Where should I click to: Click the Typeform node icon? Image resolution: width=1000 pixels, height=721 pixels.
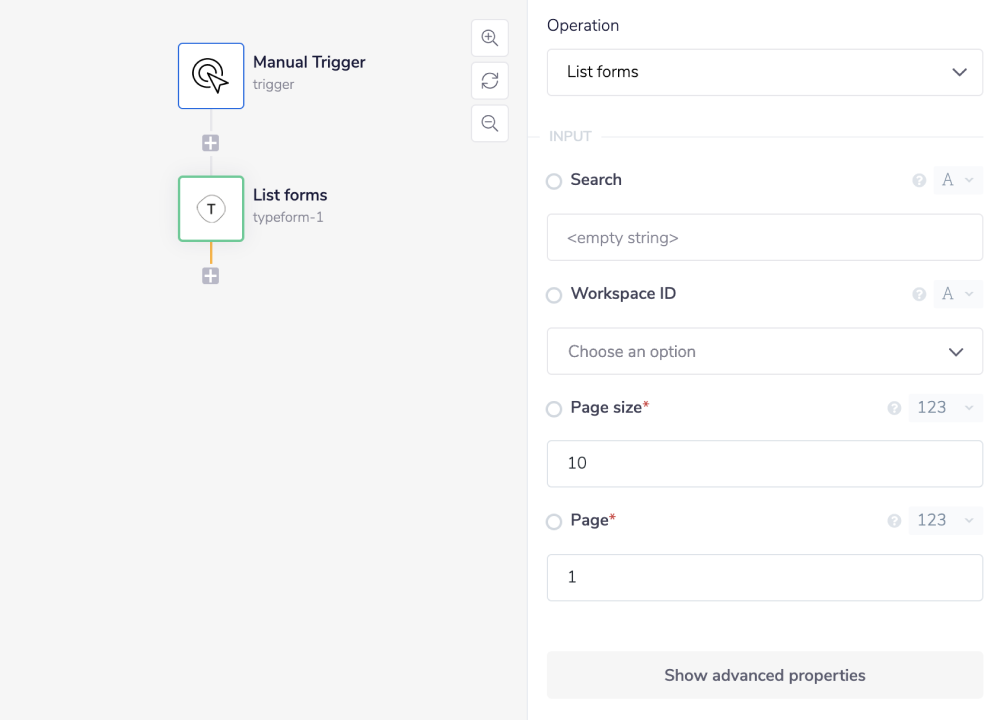pos(210,208)
